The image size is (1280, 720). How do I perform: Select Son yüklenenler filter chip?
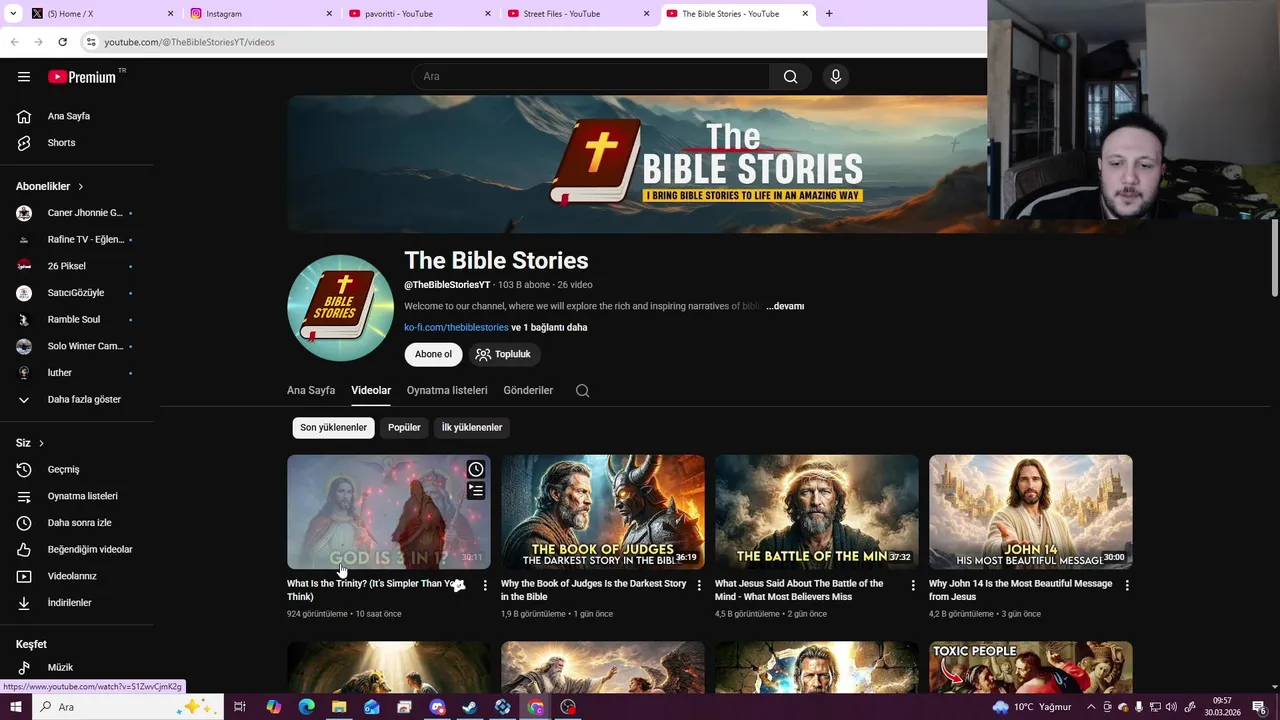[333, 428]
